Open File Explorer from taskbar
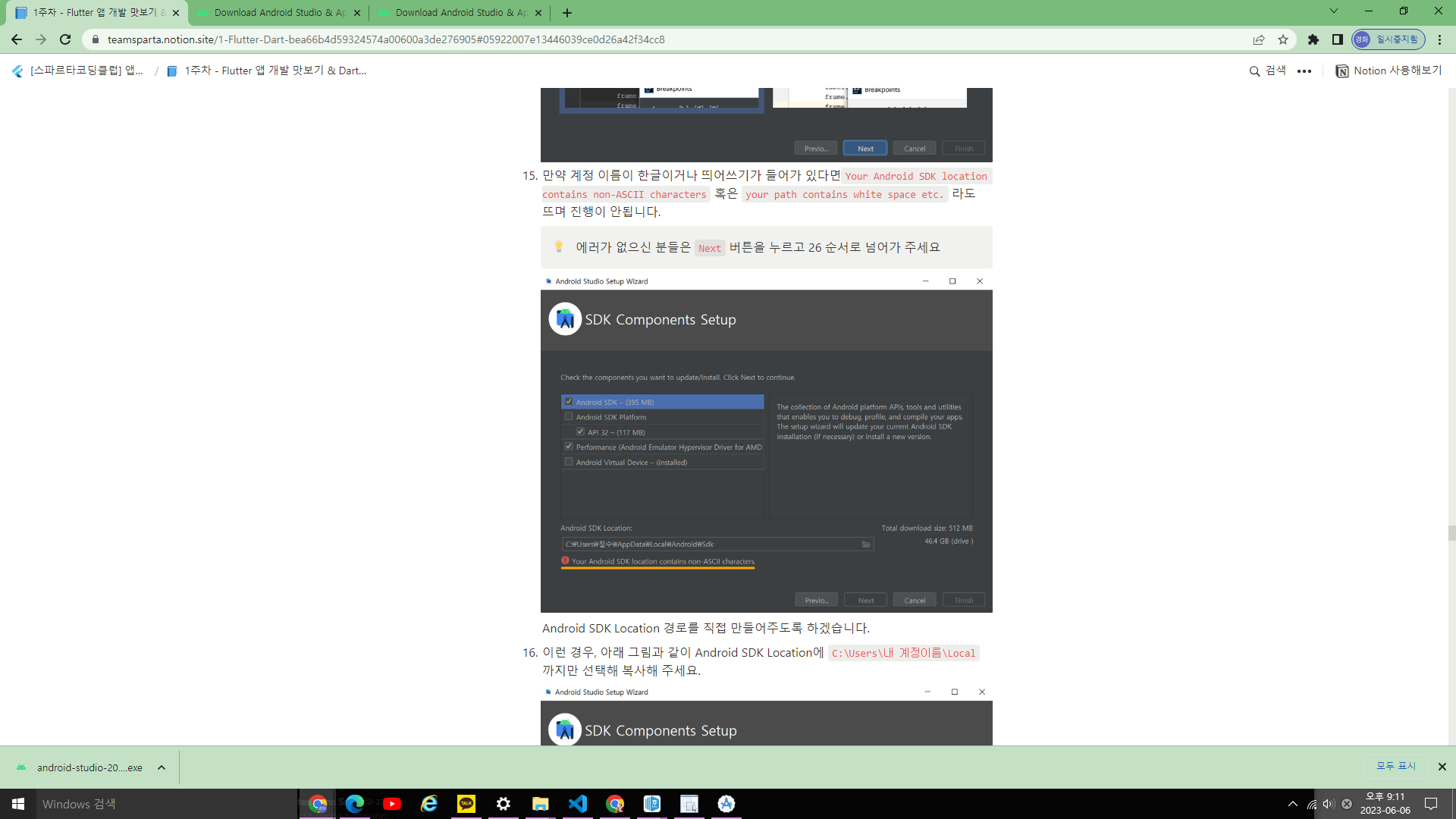 [x=541, y=804]
